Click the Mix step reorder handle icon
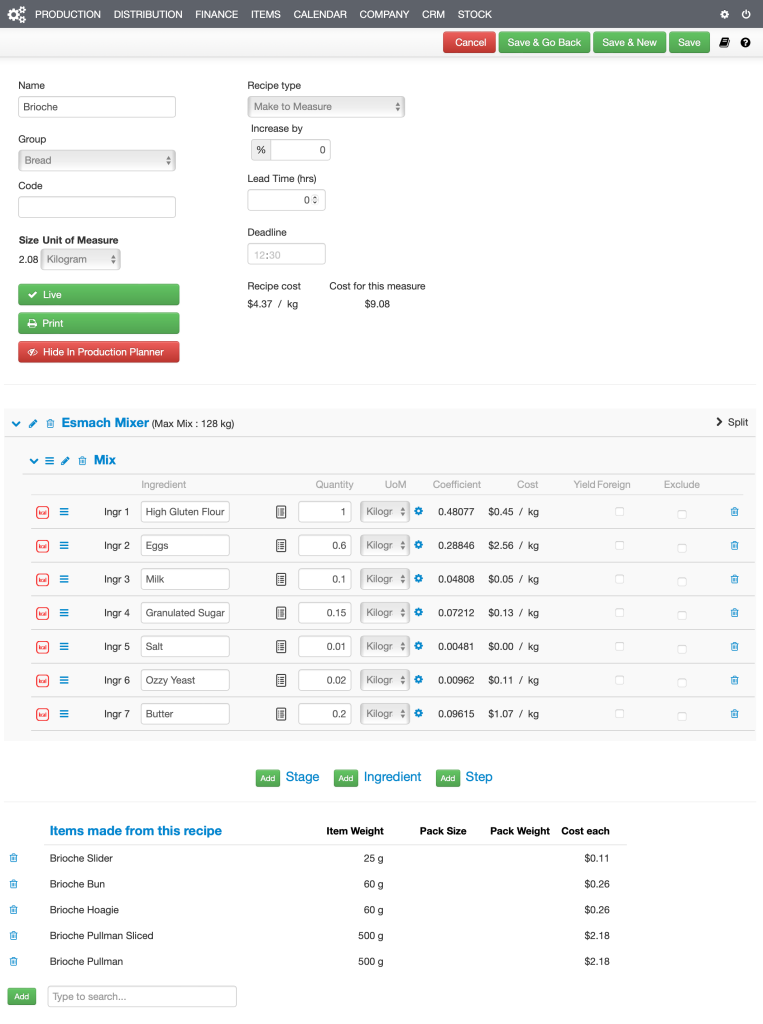The width and height of the screenshot is (763, 1024). click(x=50, y=461)
